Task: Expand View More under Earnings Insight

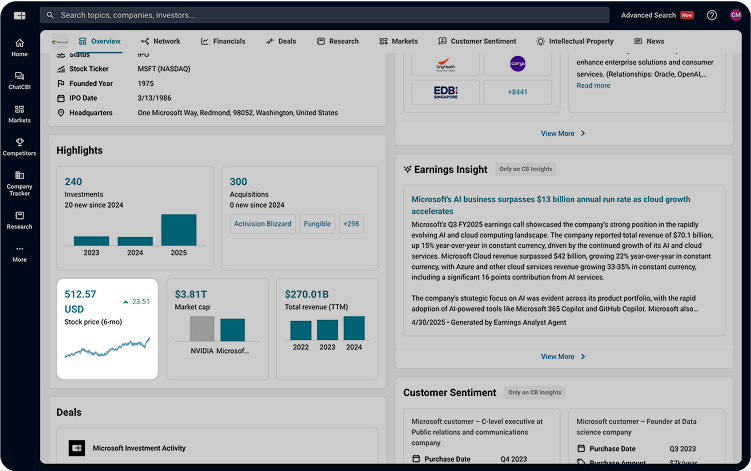Action: click(563, 356)
